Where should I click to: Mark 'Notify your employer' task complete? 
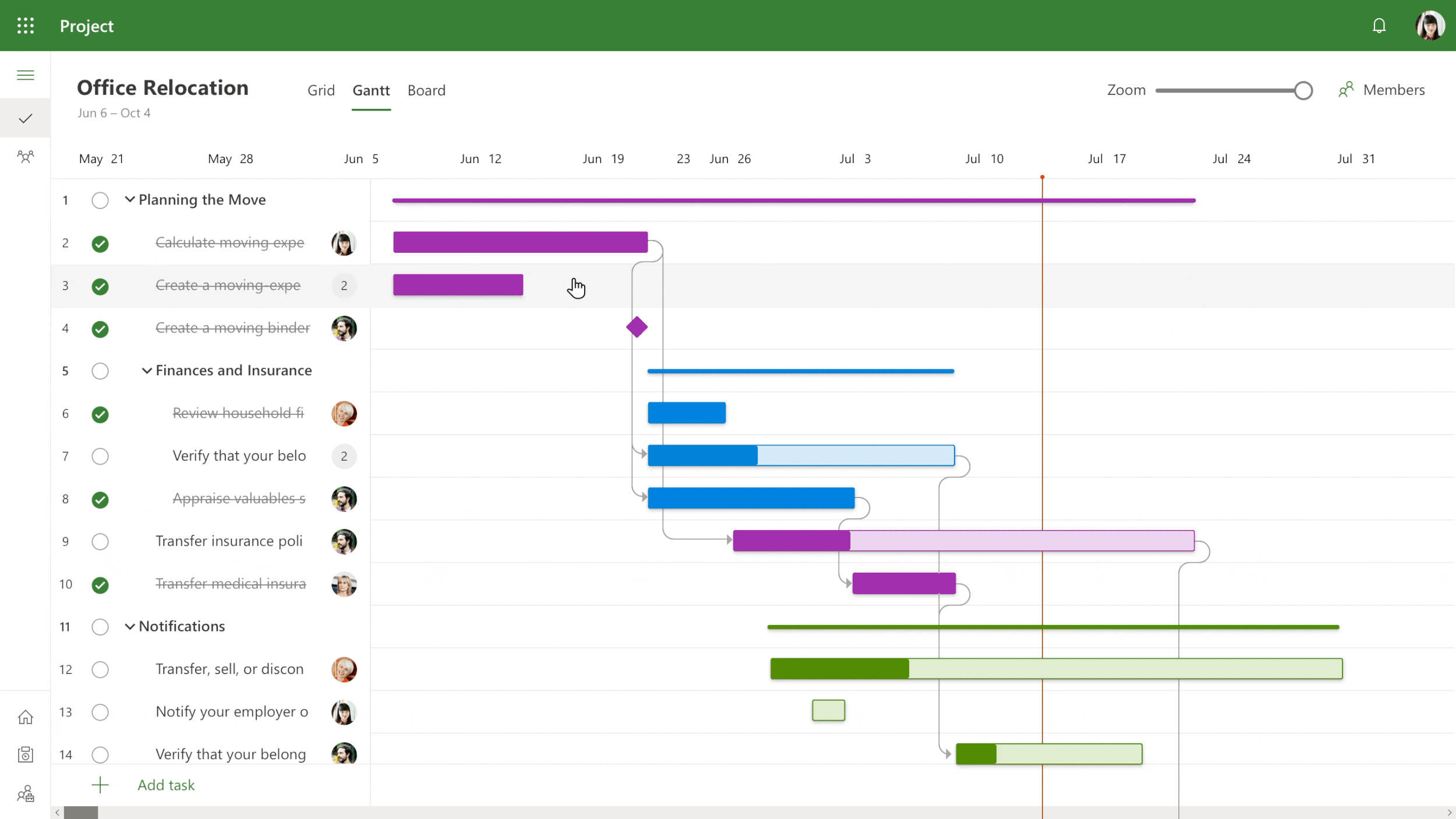[x=100, y=712]
